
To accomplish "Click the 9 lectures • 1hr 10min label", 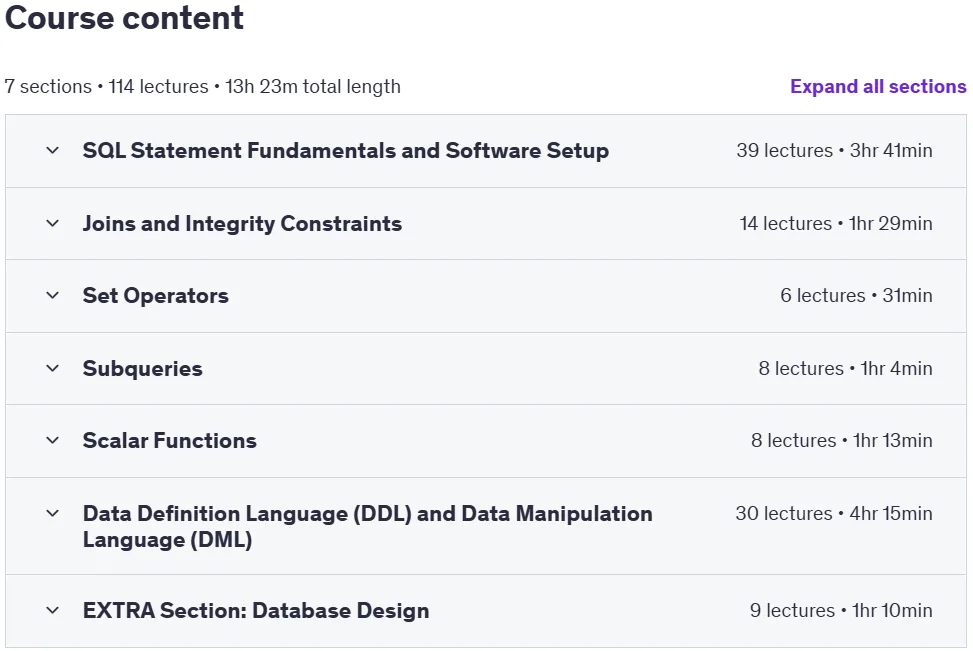I will tap(841, 610).
